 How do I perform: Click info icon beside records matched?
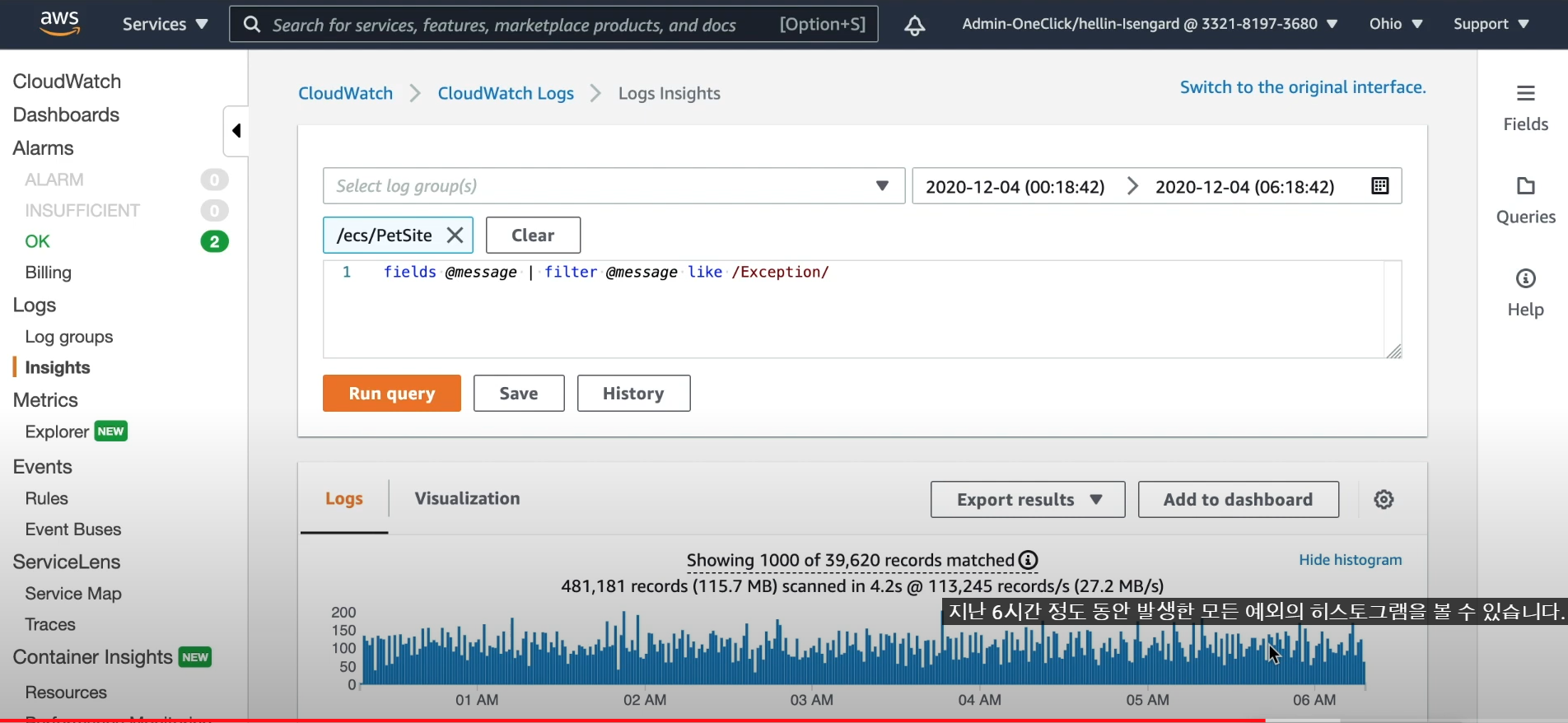point(1028,561)
